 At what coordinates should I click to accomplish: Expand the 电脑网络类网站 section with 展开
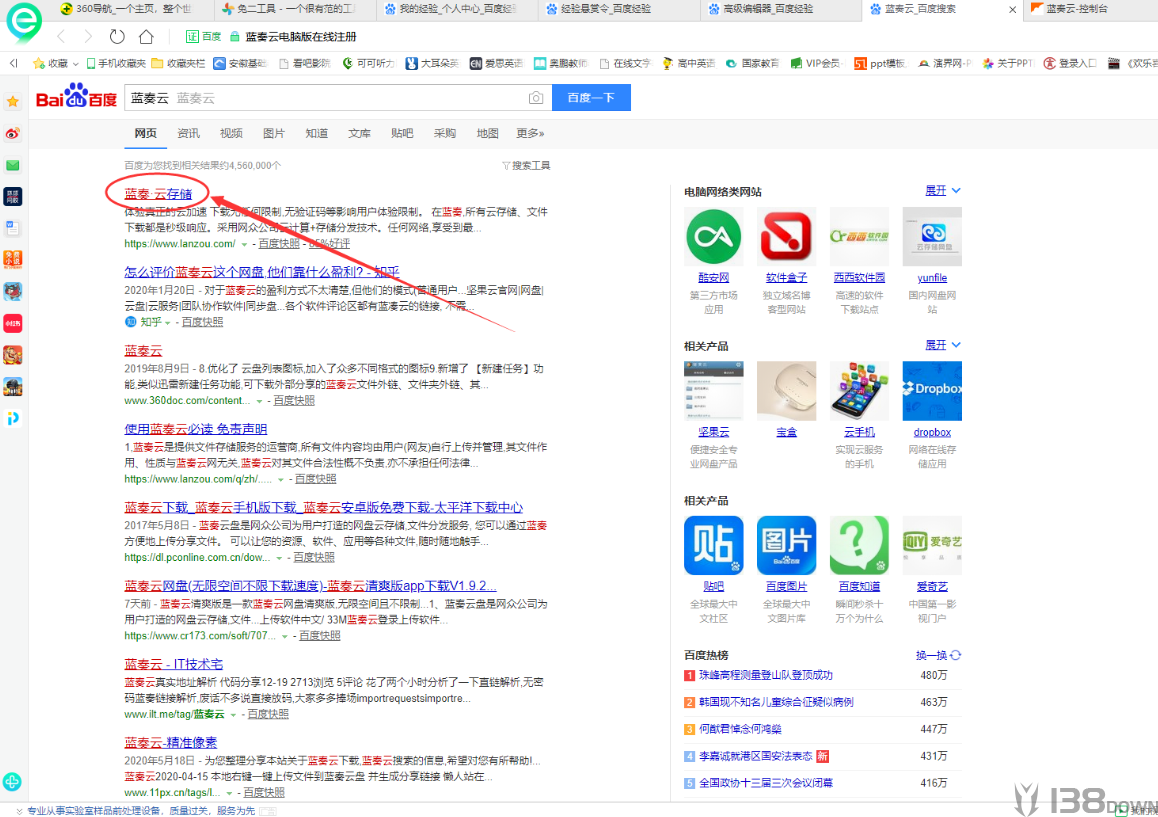point(943,191)
